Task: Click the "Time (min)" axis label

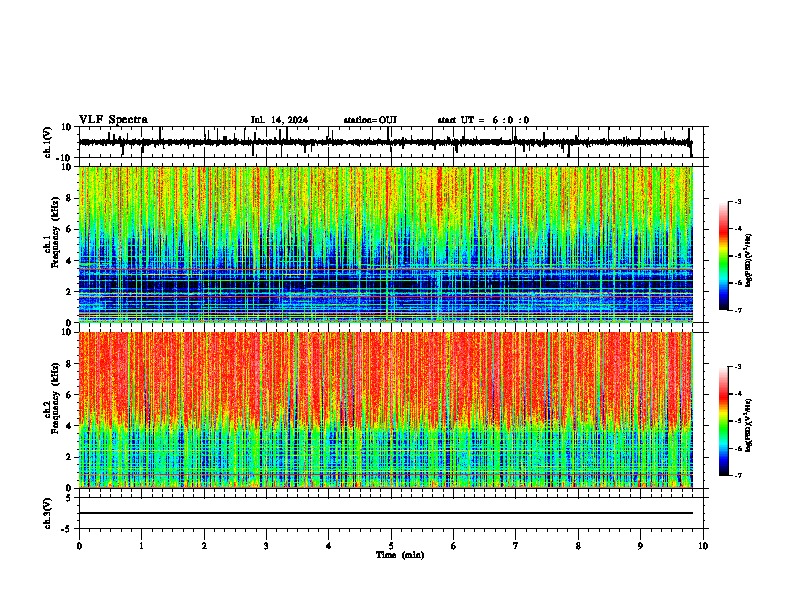Action: click(400, 555)
